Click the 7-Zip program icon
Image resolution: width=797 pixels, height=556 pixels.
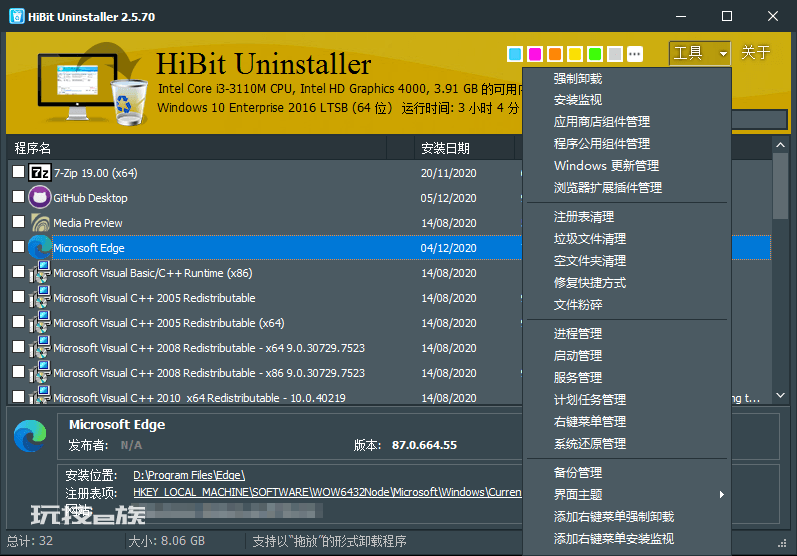tap(40, 172)
